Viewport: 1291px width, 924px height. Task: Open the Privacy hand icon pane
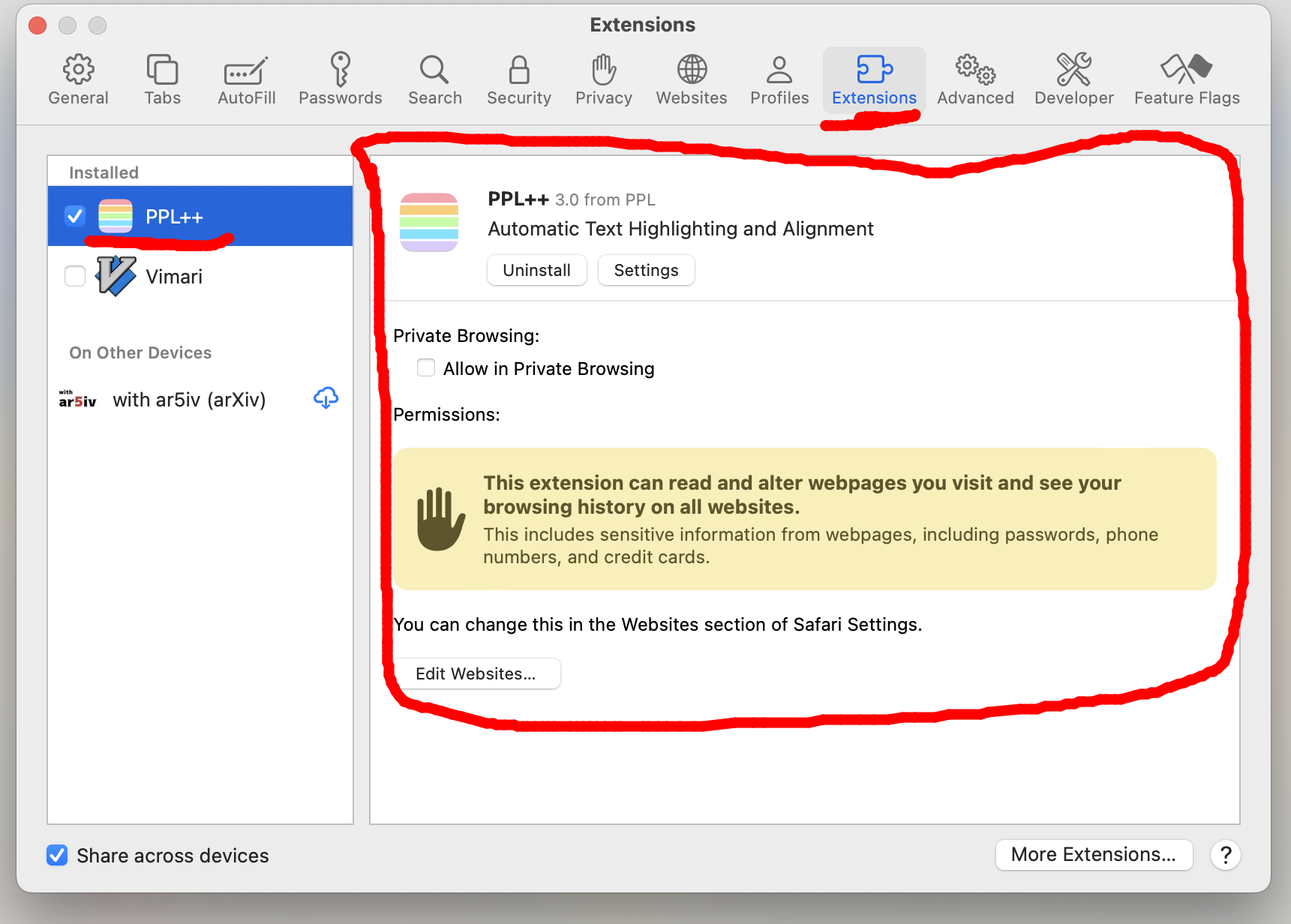coord(603,79)
